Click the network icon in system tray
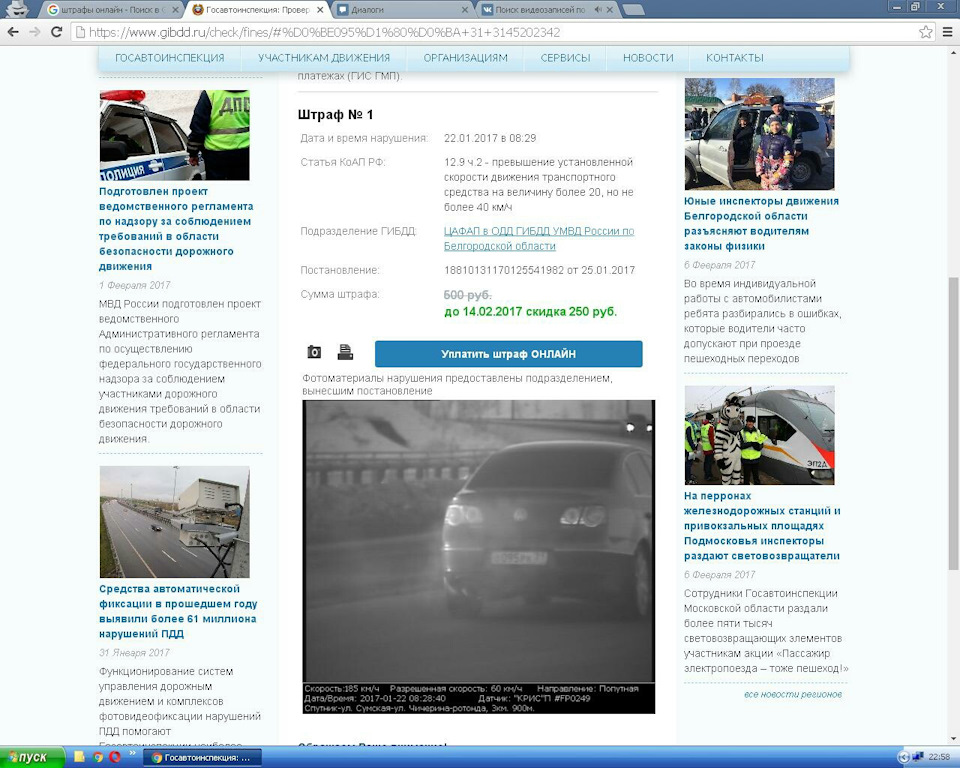This screenshot has width=960, height=768. (x=918, y=758)
